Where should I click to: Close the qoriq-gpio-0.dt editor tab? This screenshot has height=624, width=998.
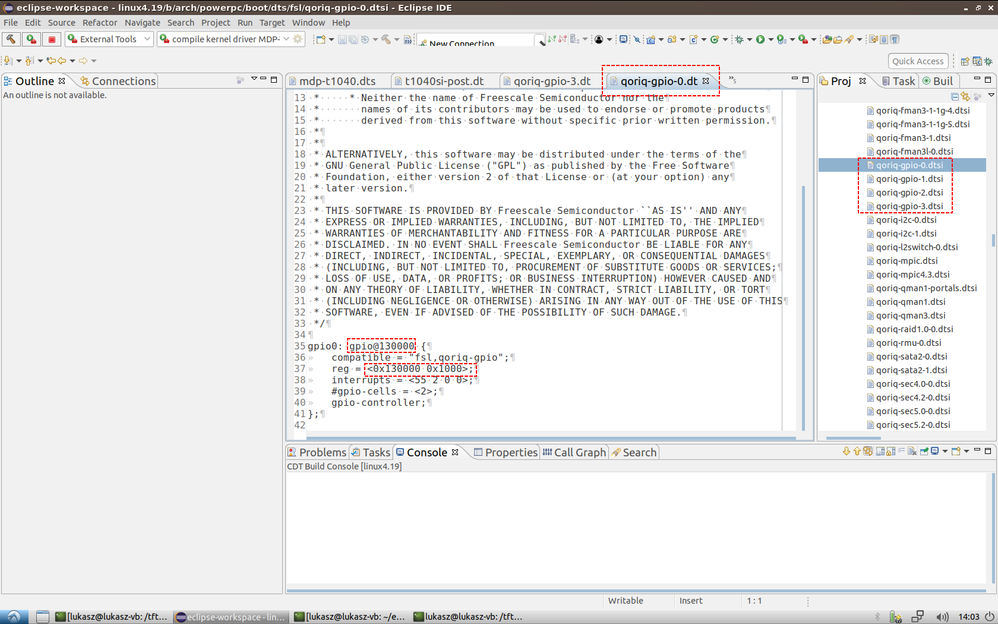(x=706, y=81)
